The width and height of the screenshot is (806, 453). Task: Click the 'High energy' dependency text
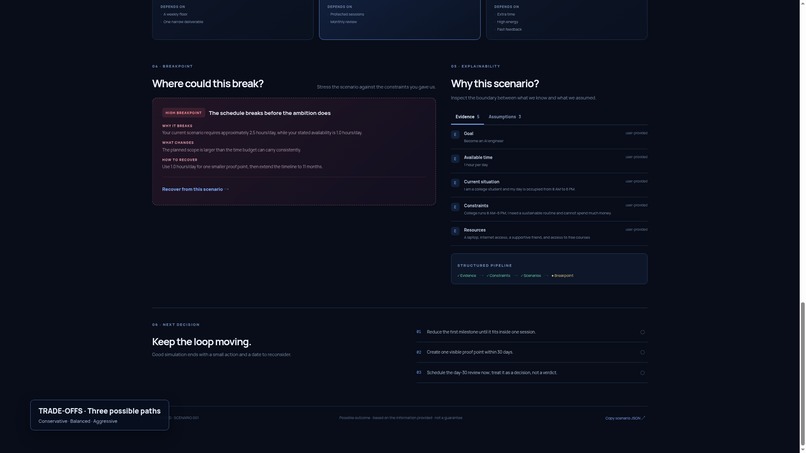(x=507, y=22)
